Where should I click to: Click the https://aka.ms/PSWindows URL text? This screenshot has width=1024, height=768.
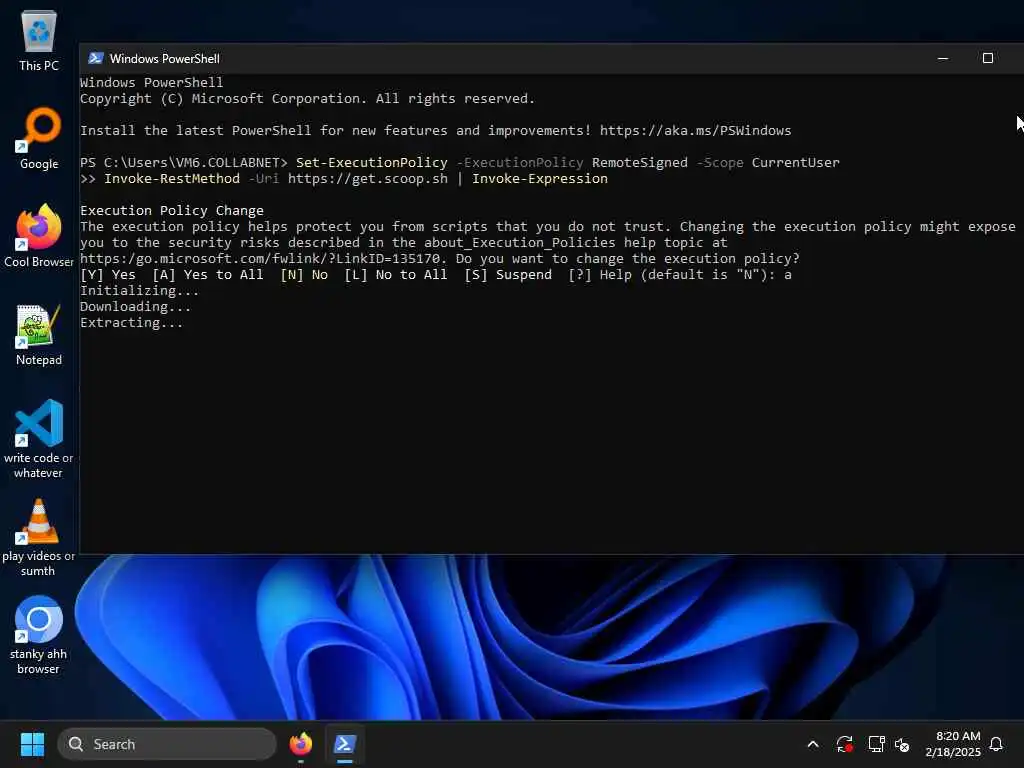(696, 131)
